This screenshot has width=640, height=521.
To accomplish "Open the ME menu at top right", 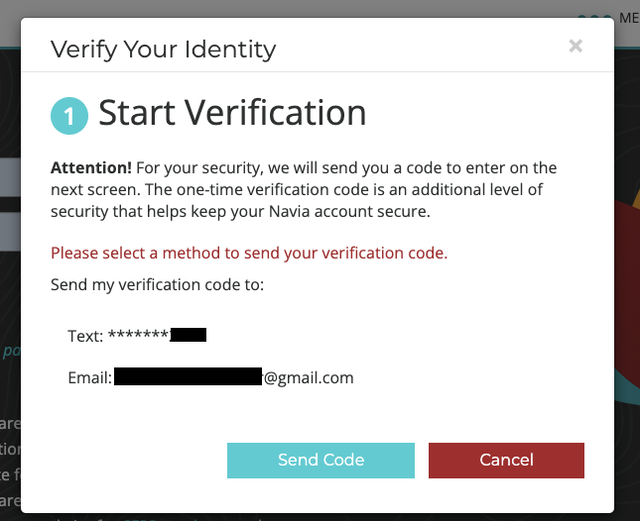I will (629, 16).
